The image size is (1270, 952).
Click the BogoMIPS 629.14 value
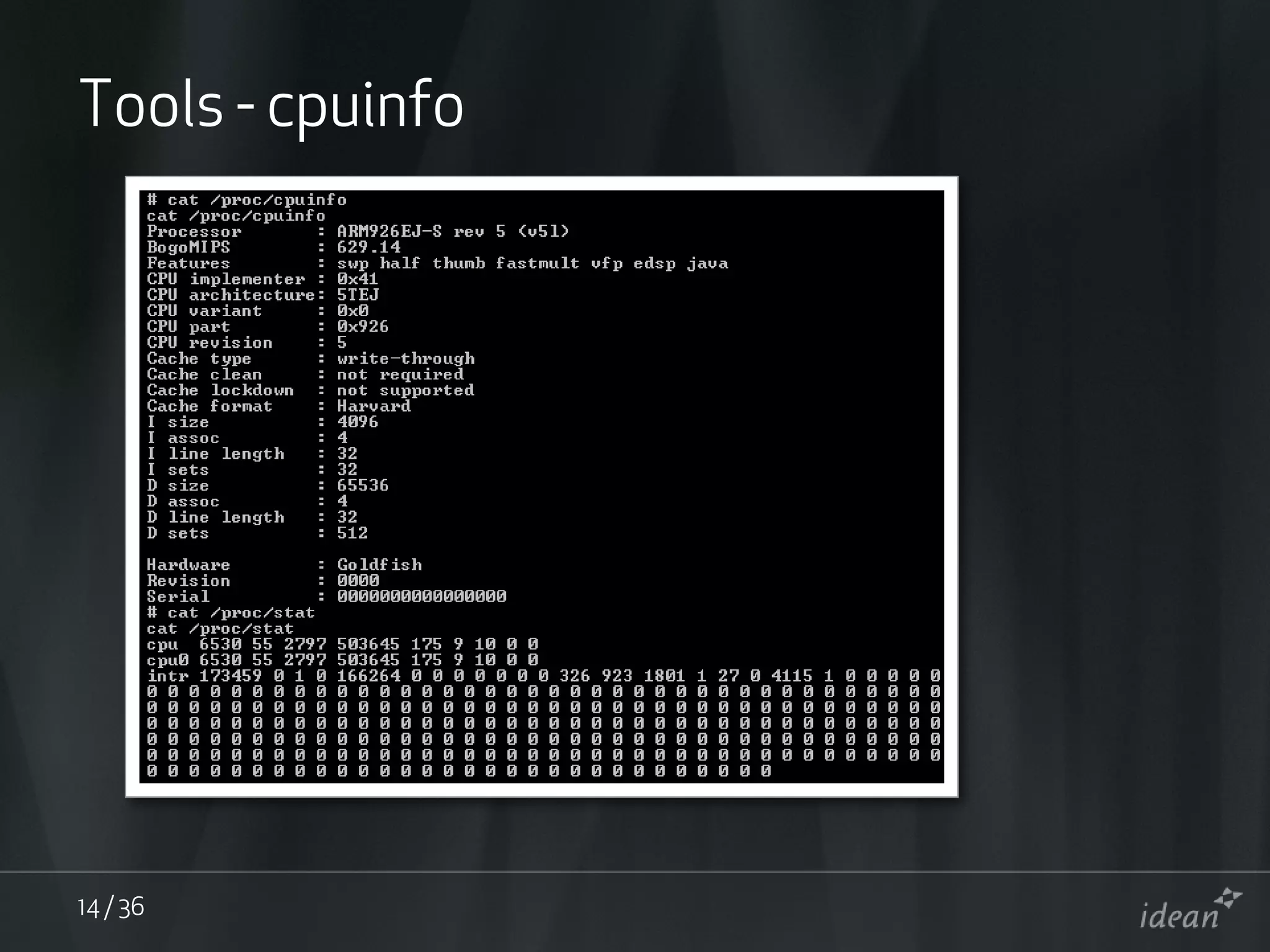368,247
